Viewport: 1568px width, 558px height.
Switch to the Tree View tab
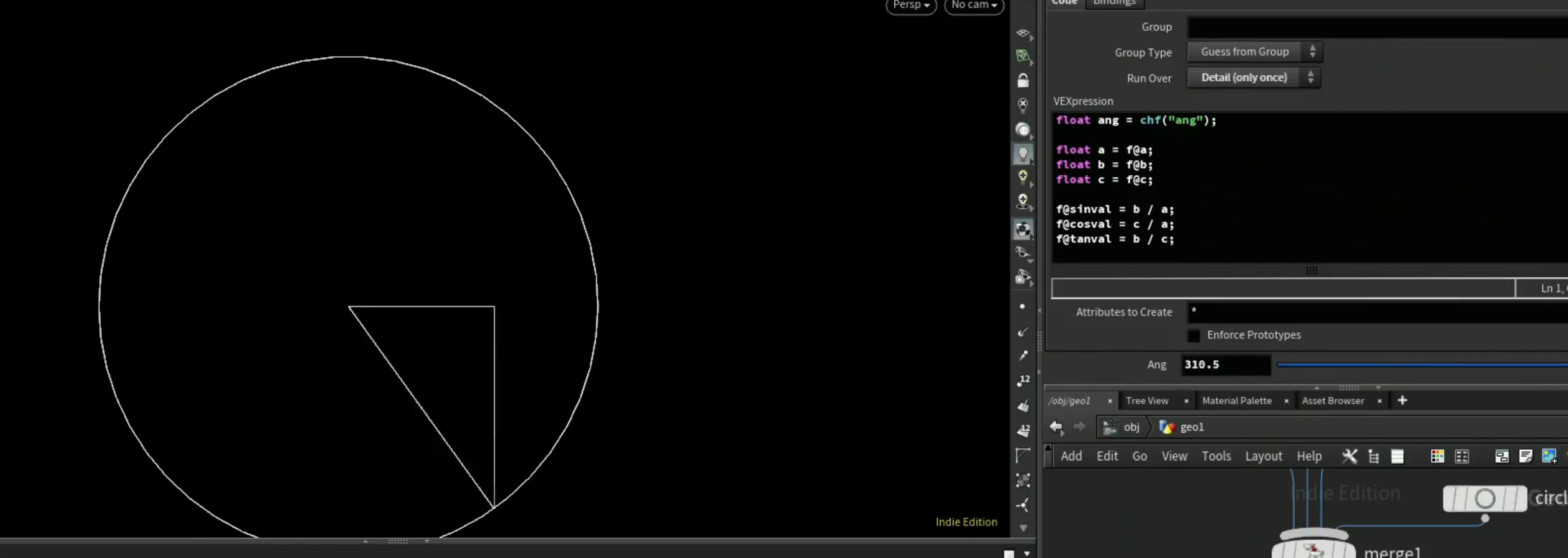[x=1147, y=401]
